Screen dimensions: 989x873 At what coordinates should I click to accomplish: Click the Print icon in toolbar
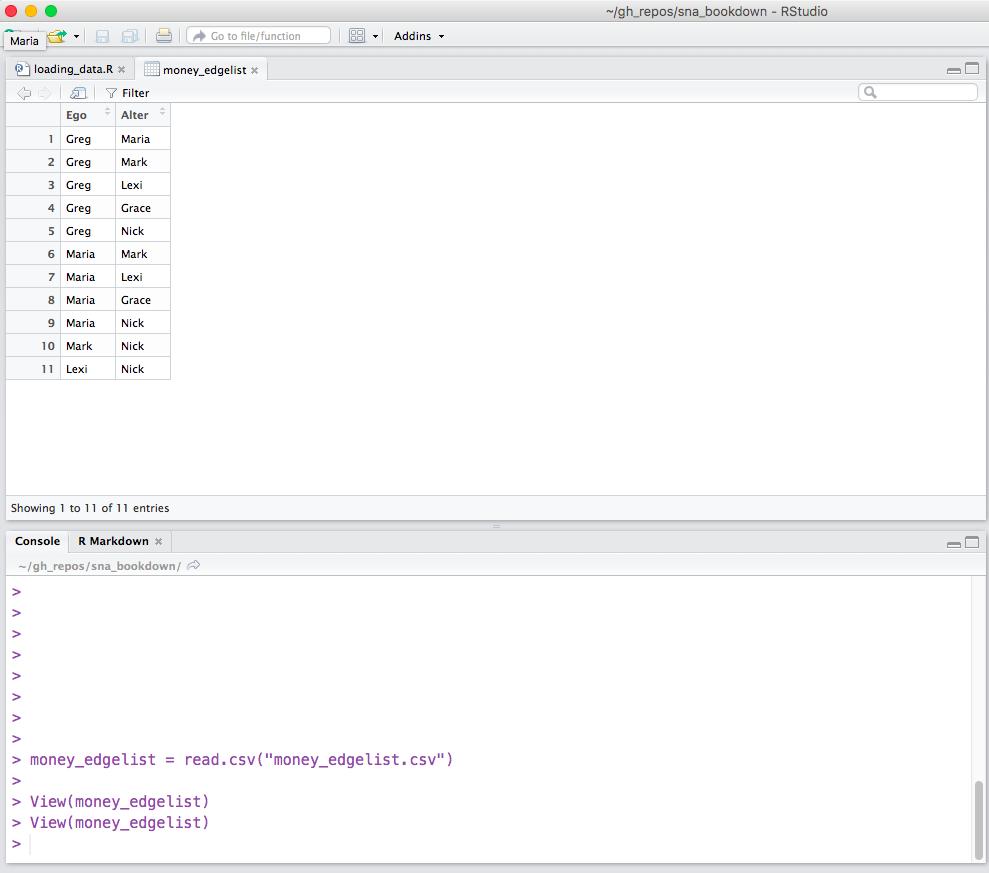point(164,36)
